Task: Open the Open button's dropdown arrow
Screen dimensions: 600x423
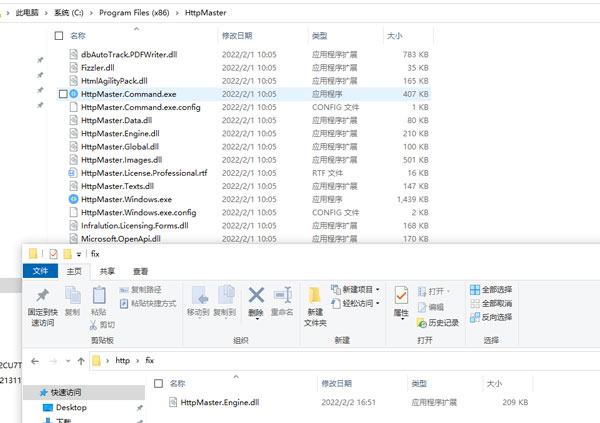Action: click(x=448, y=291)
